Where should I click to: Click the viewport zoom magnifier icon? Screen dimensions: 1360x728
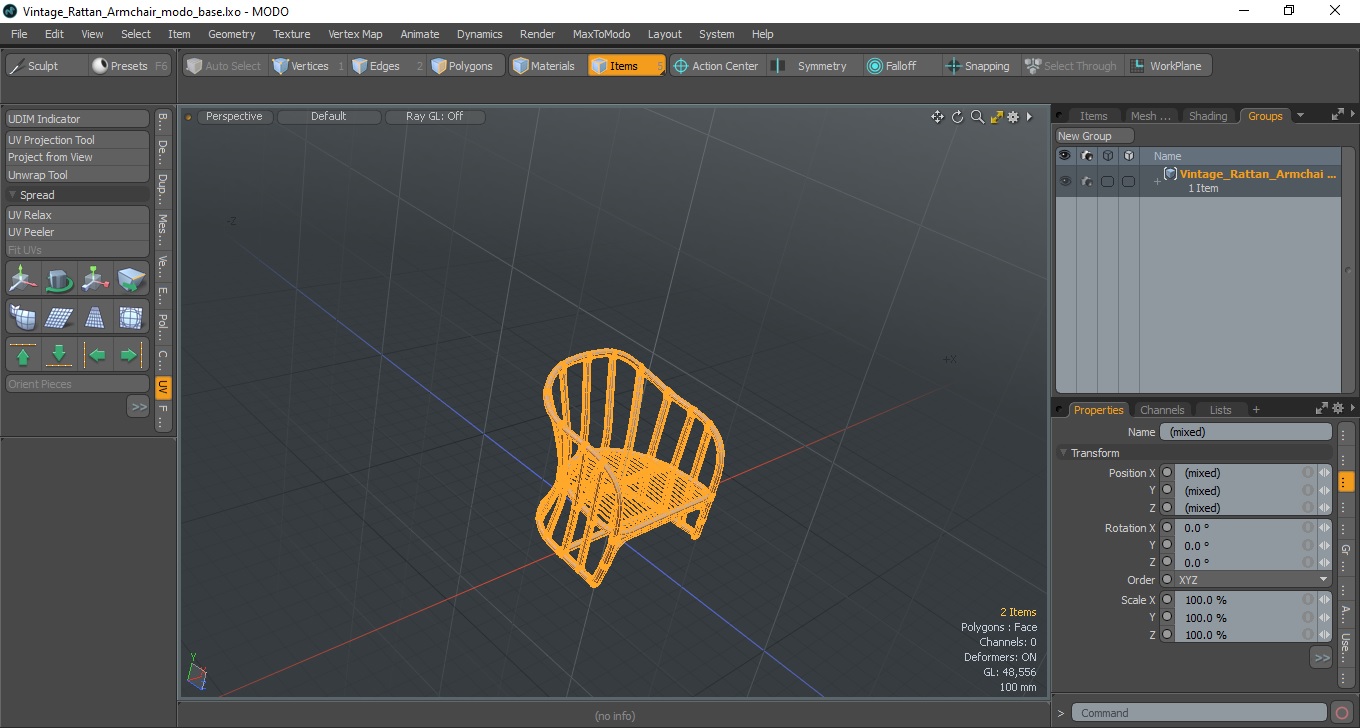pos(977,117)
